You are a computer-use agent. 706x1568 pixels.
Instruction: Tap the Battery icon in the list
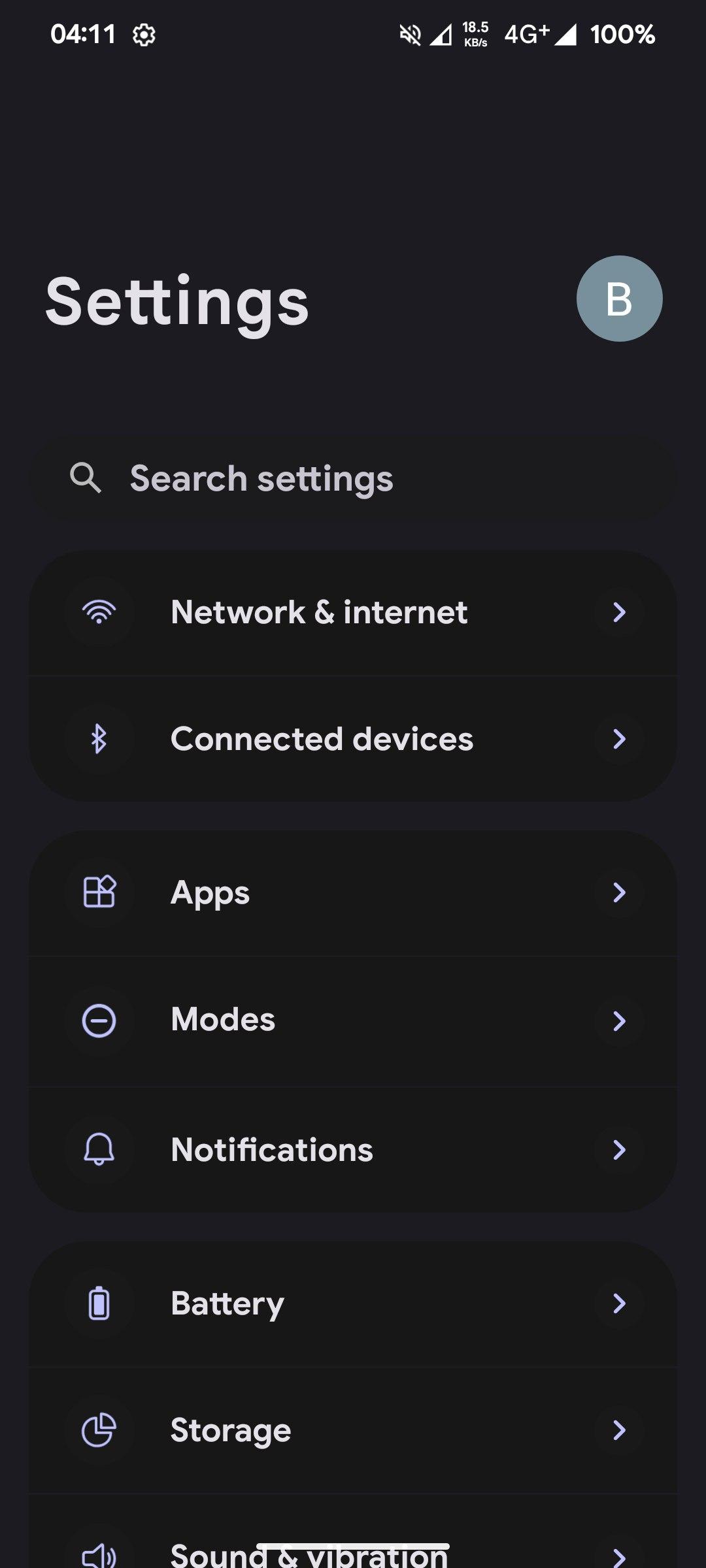[x=99, y=1303]
